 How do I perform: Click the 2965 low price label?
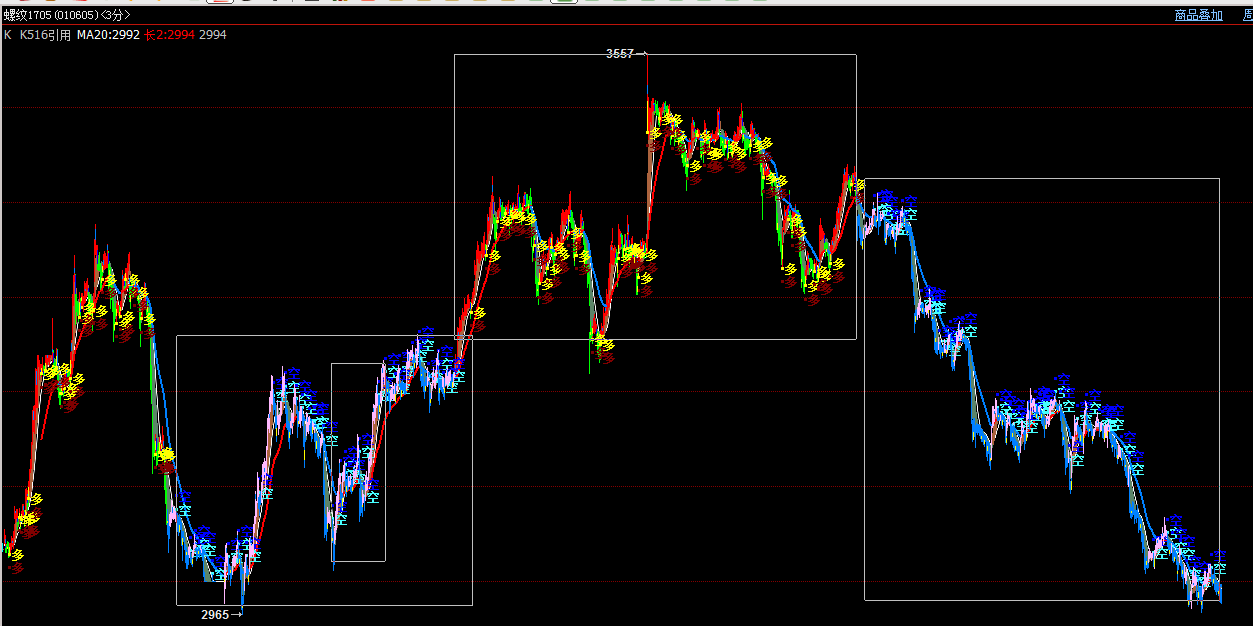coord(214,614)
